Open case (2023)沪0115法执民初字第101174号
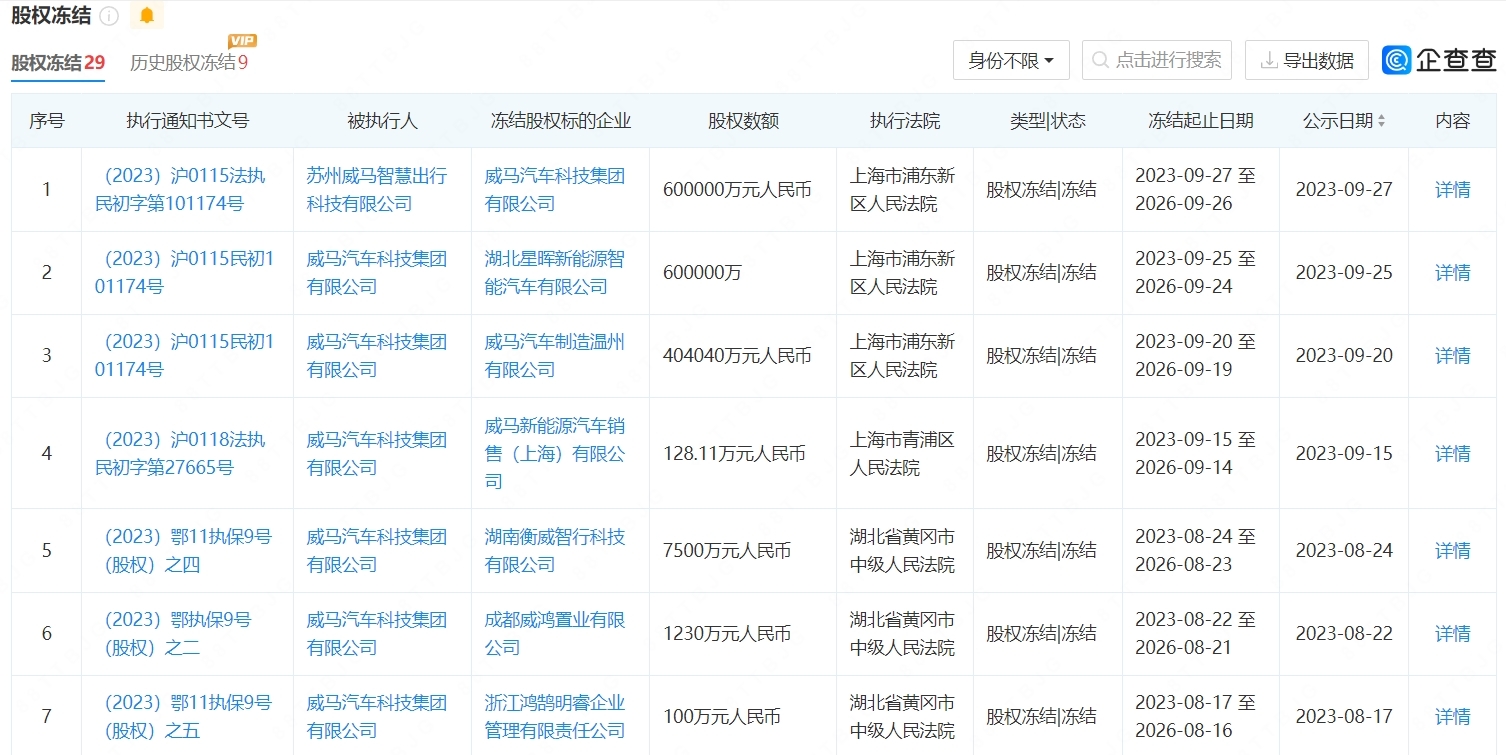1506x755 pixels. pyautogui.click(x=180, y=190)
